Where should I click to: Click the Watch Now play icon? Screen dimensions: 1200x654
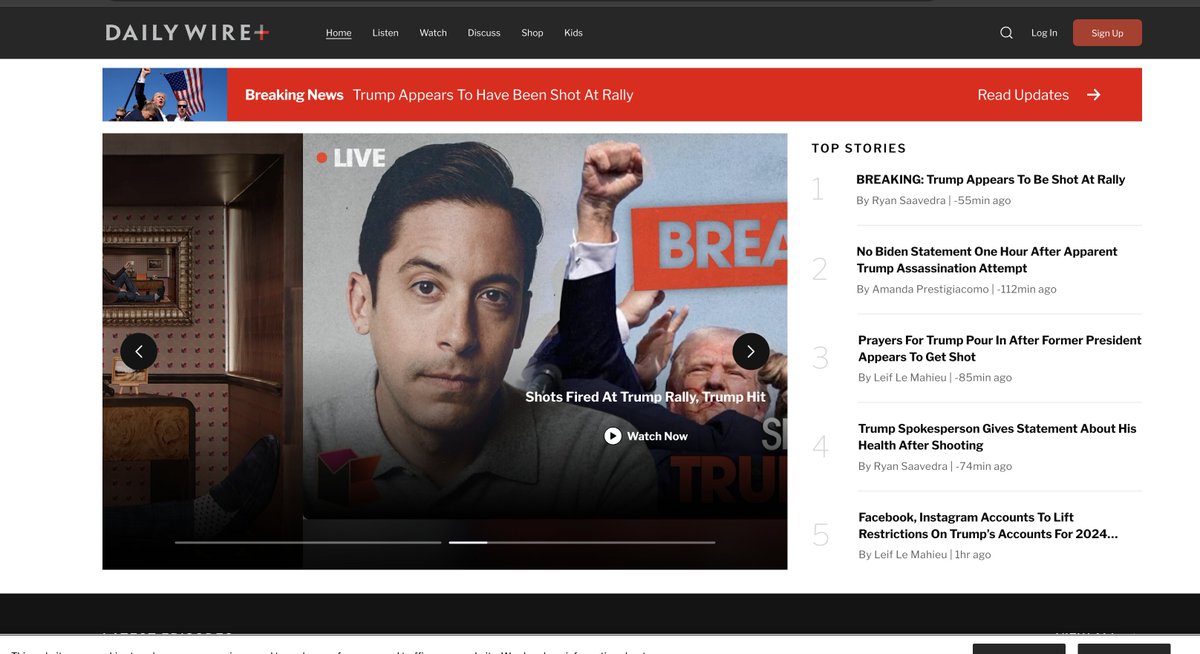click(x=613, y=436)
